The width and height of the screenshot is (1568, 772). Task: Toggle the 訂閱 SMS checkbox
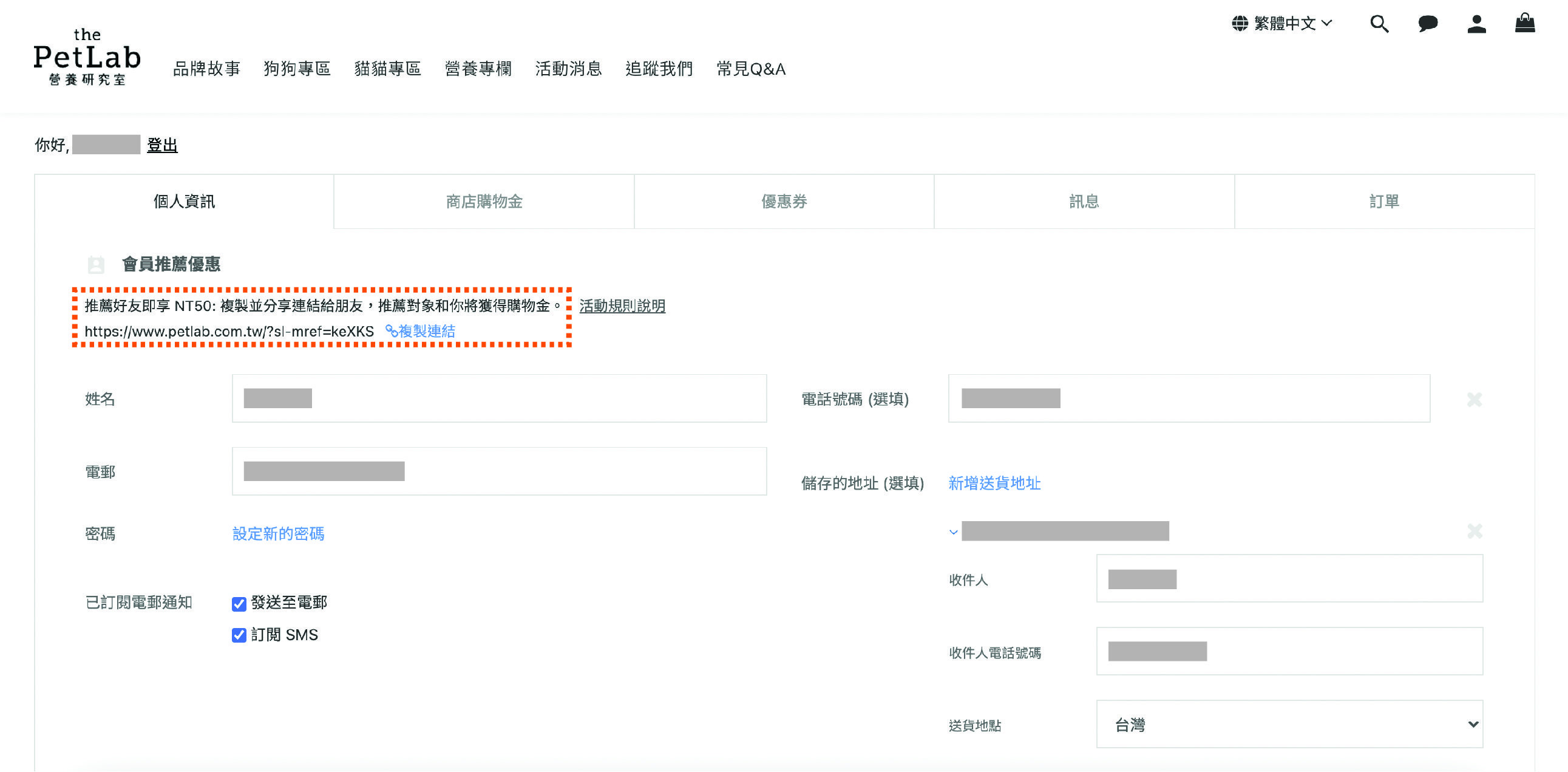pyautogui.click(x=239, y=635)
